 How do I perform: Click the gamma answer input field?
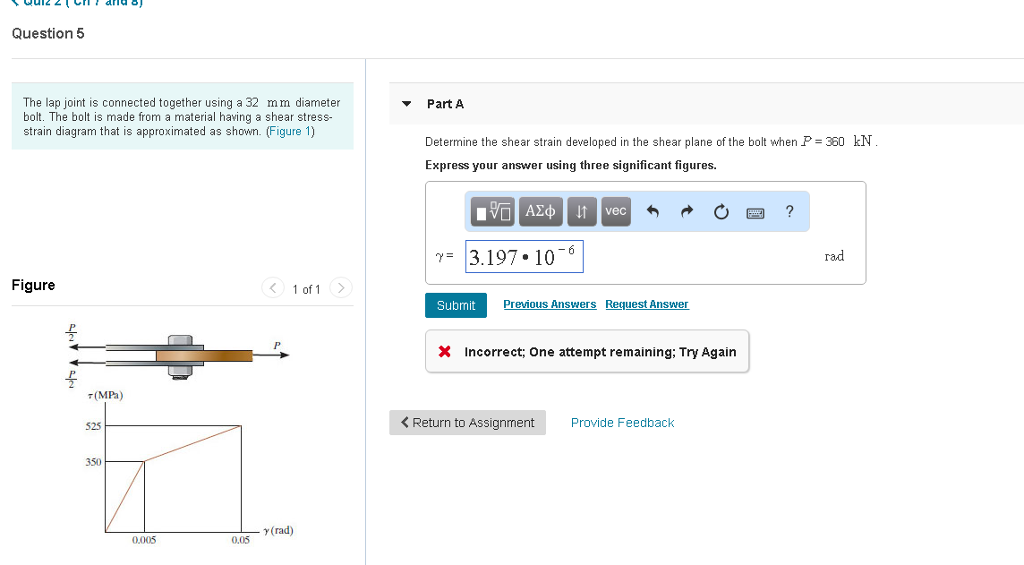[x=524, y=257]
